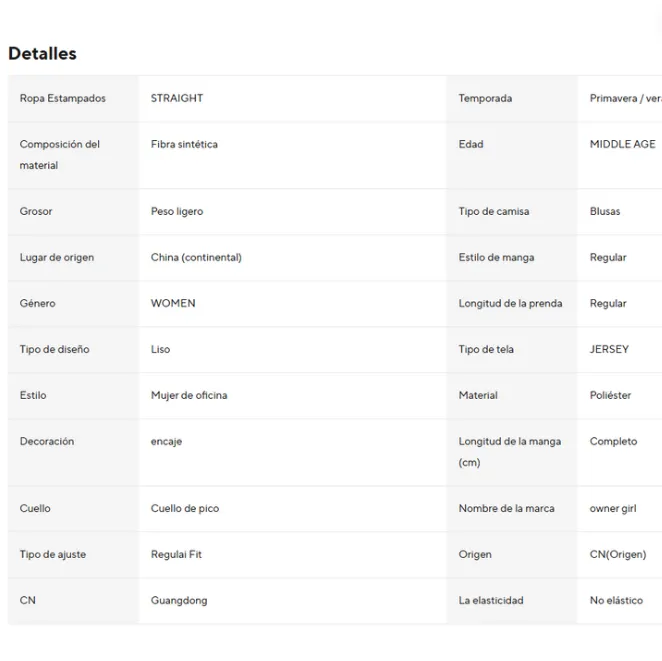Select the owner girl brand name
Viewport: 662px width, 661px height.
pos(613,509)
